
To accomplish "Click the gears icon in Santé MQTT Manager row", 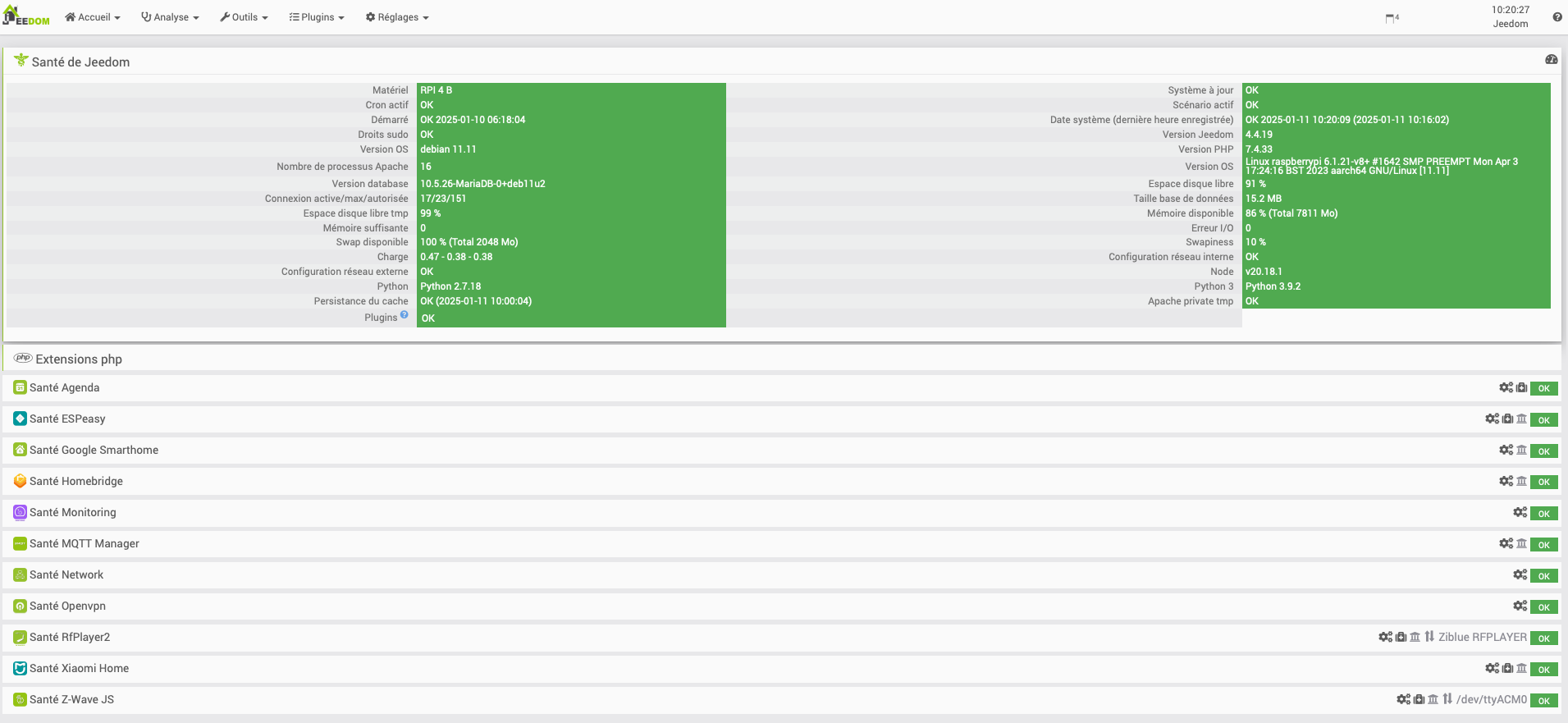I will (x=1506, y=543).
